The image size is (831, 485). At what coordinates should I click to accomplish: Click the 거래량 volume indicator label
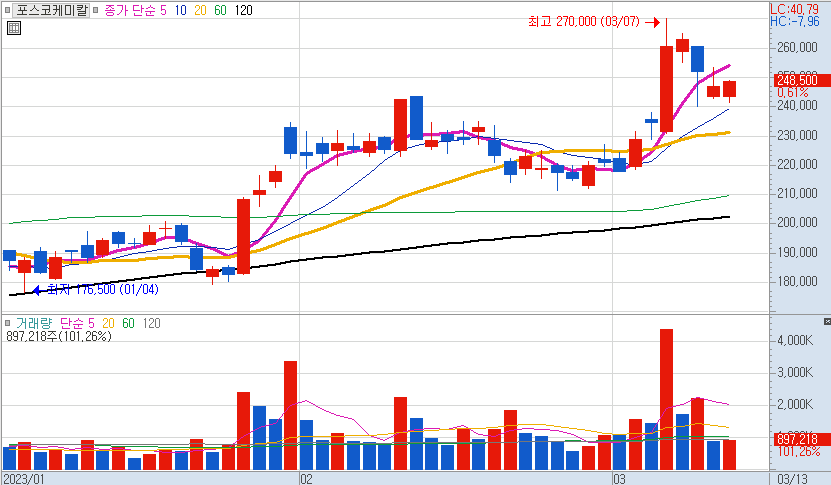[x=34, y=323]
